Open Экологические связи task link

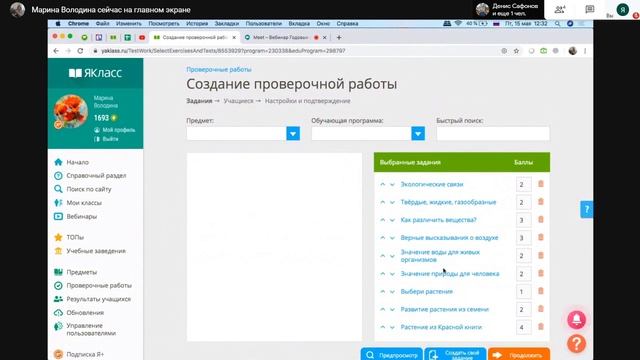(432, 184)
